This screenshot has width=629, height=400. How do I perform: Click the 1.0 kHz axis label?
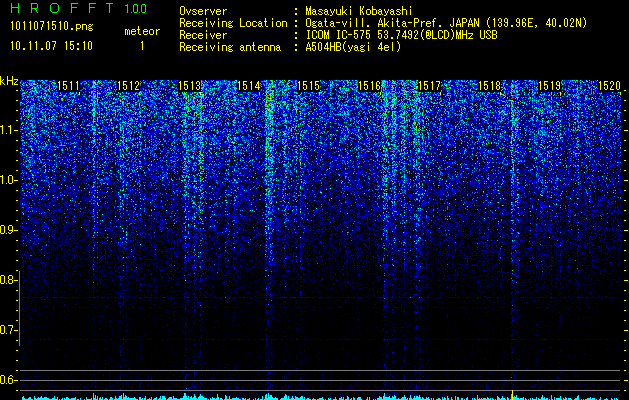coord(8,180)
